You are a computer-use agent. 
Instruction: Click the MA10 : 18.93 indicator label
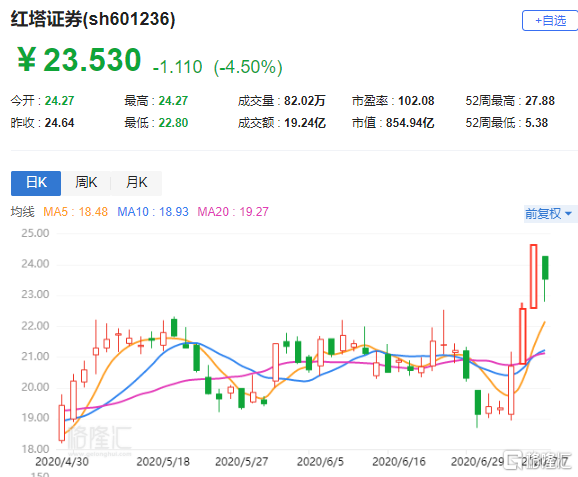coord(153,212)
